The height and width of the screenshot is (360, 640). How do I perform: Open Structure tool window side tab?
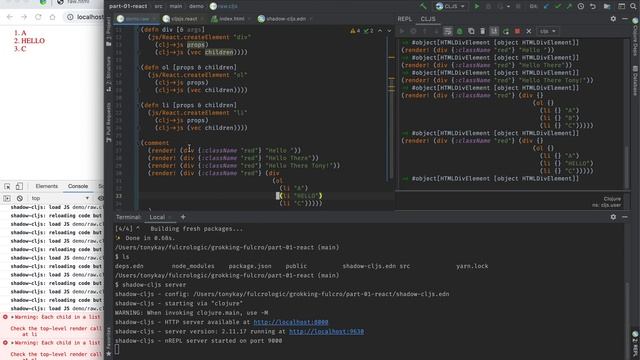(108, 75)
